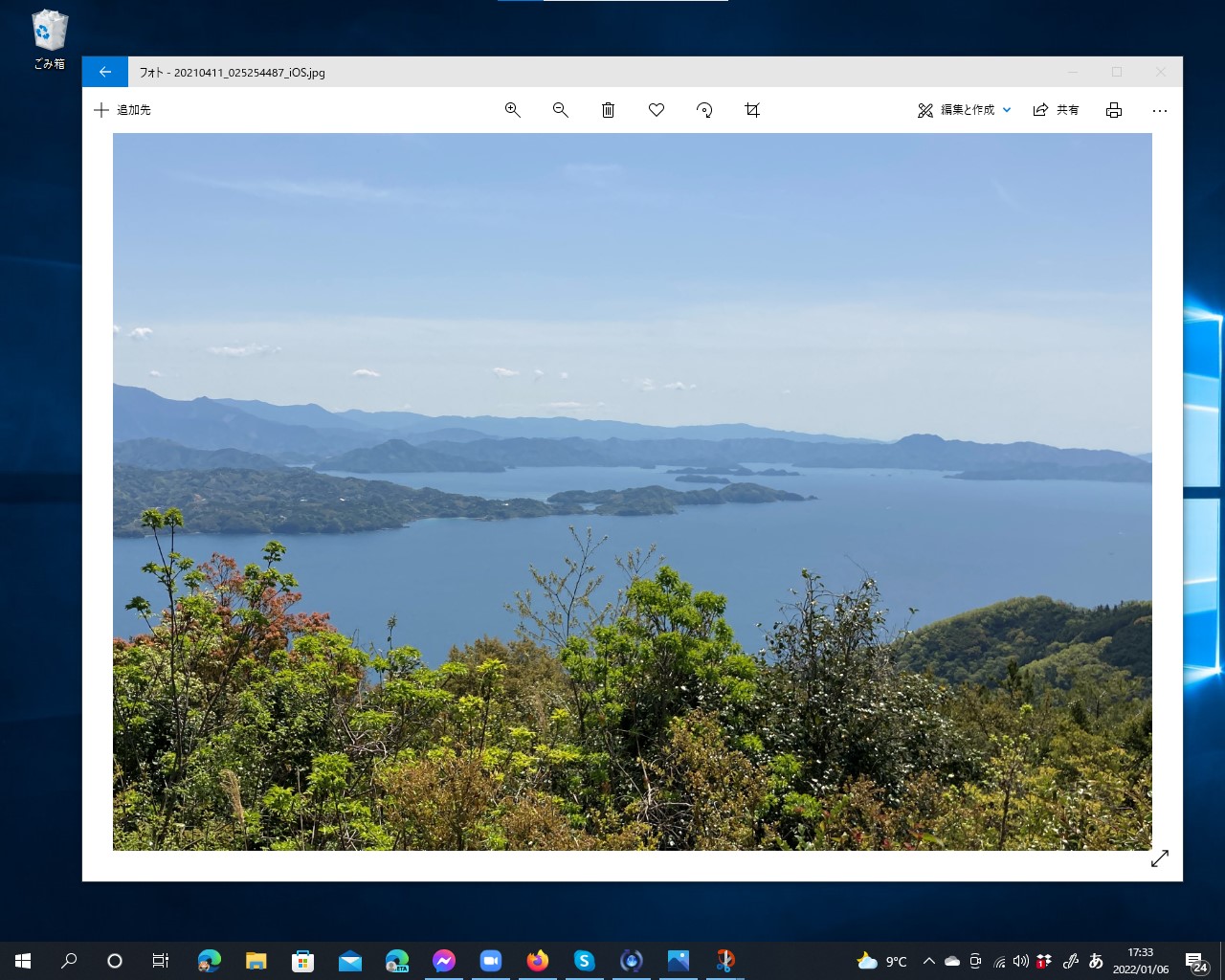Toggle the あ IME input mode indicator
This screenshot has width=1225, height=980.
(x=1096, y=961)
